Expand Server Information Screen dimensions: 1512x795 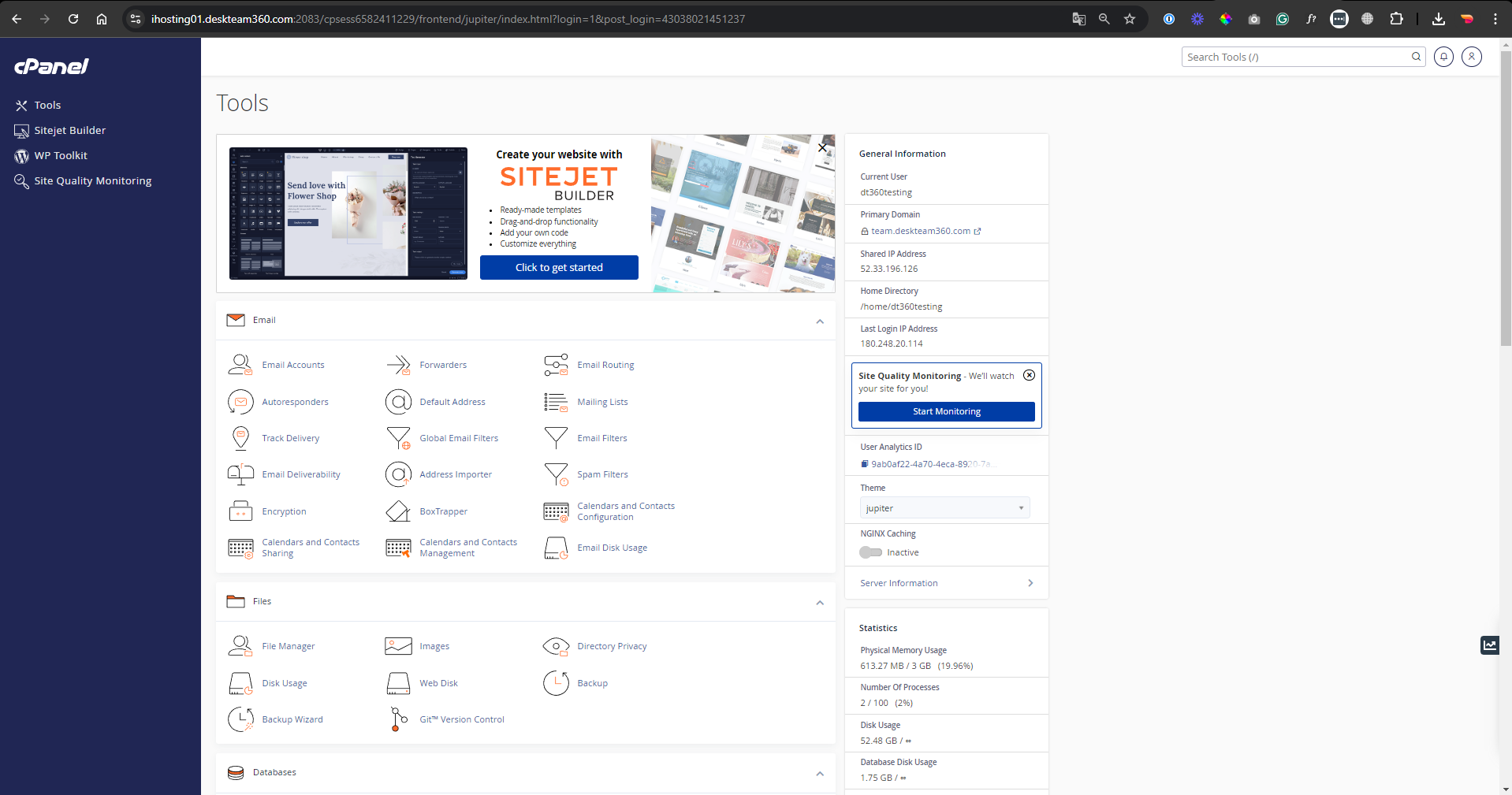[x=946, y=583]
